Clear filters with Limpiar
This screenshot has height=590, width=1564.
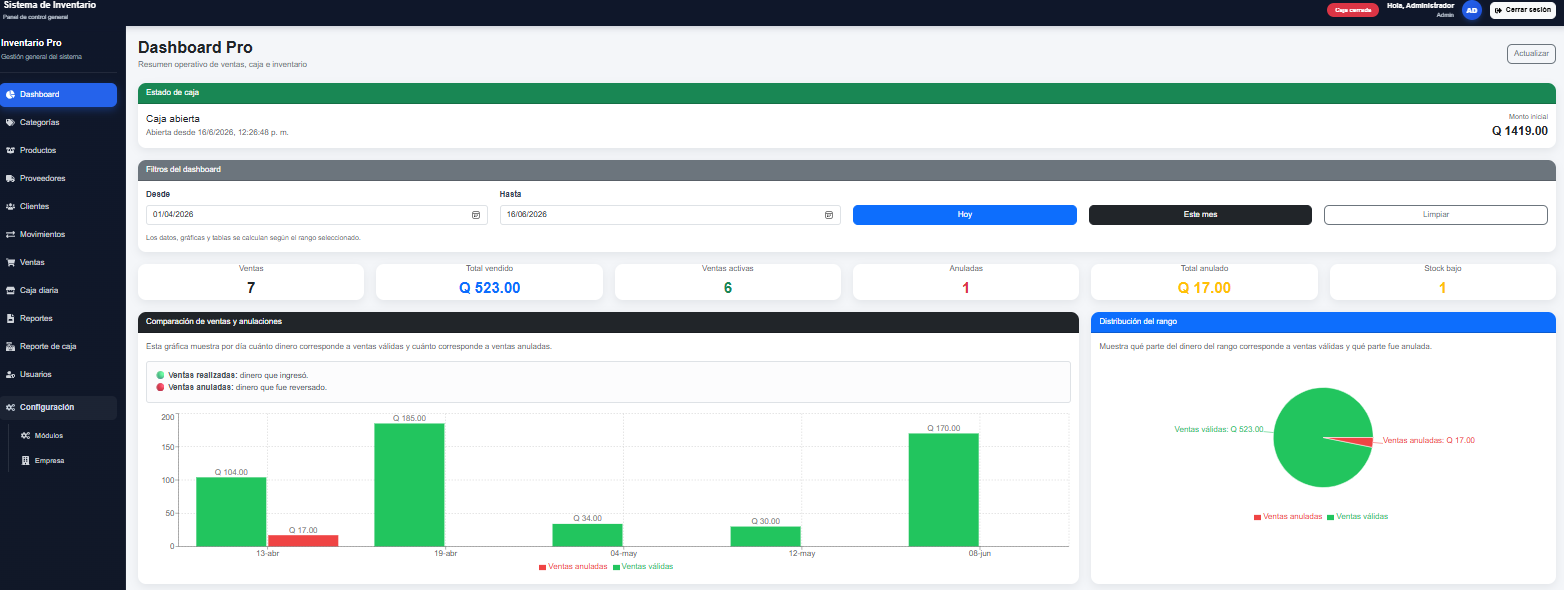(x=1436, y=215)
